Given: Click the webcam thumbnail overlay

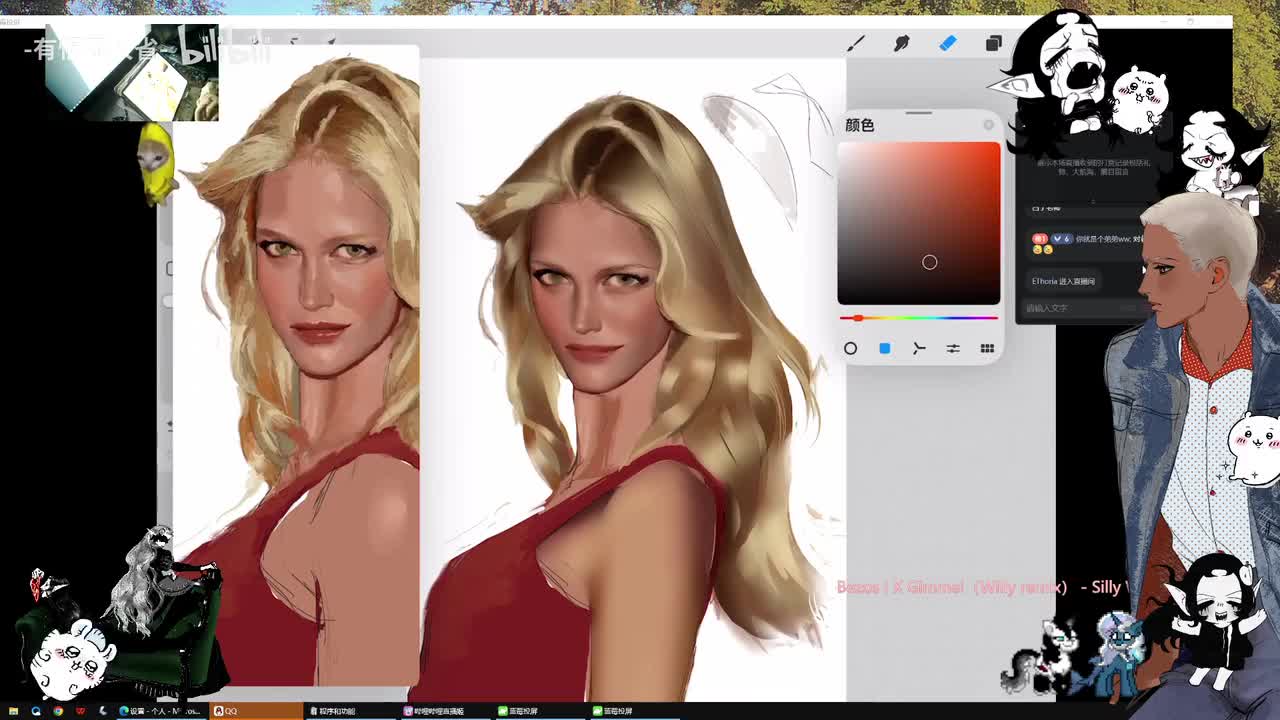Looking at the screenshot, I should pos(131,73).
